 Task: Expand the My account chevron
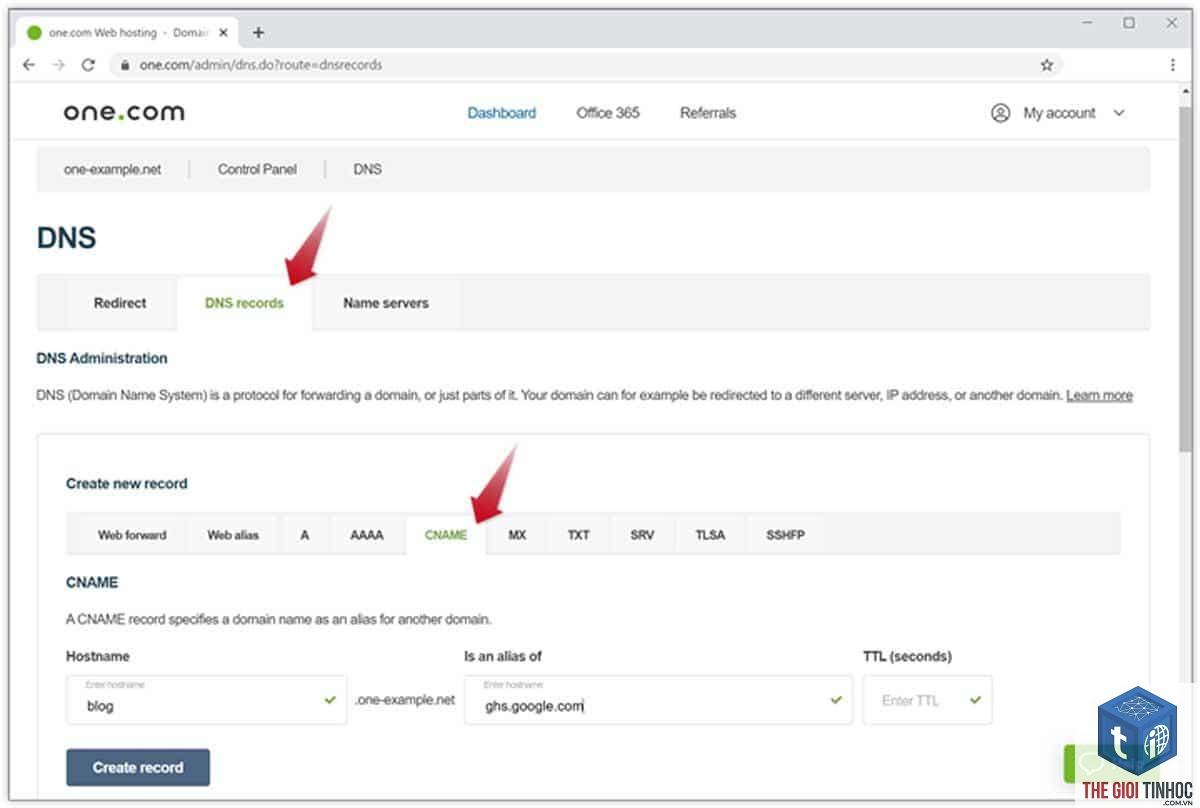(1119, 113)
